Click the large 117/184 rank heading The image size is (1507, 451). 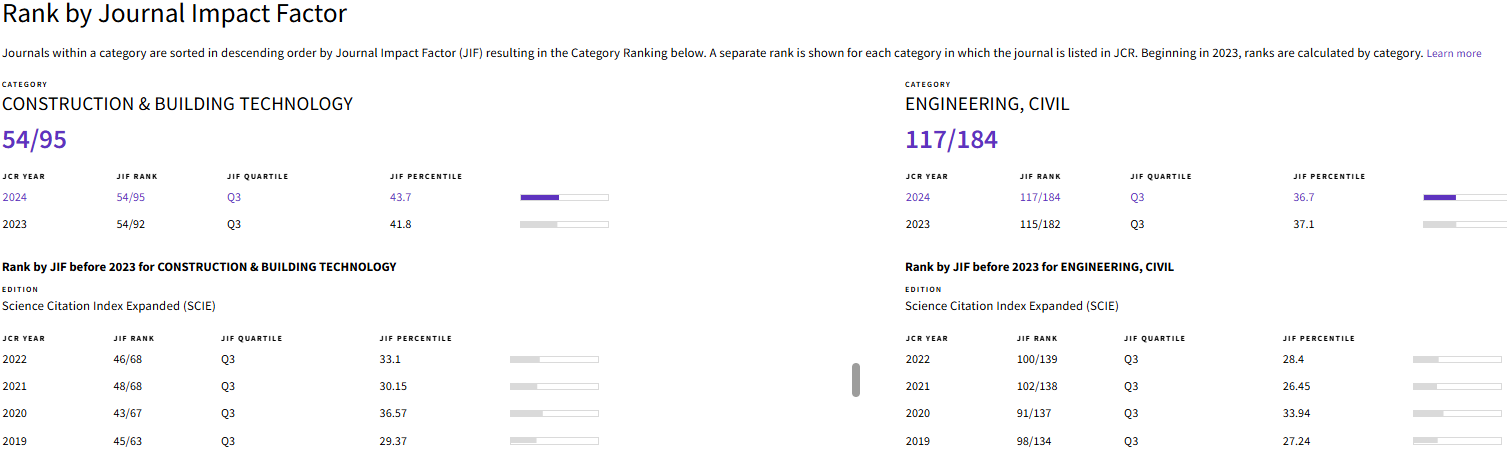951,140
